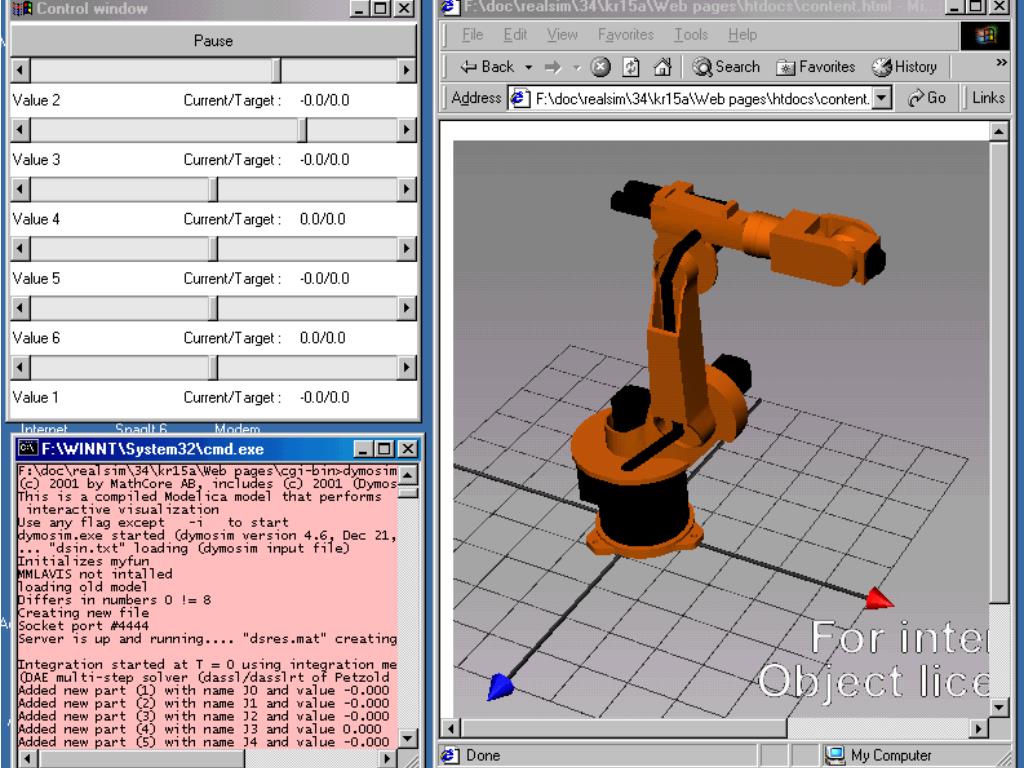
Task: Click the browser horizontal scrollbar right arrow
Action: pos(978,728)
